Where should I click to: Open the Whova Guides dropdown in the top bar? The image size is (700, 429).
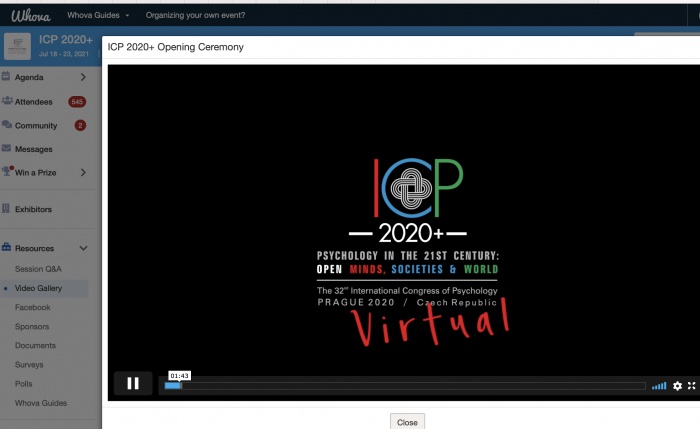[98, 15]
